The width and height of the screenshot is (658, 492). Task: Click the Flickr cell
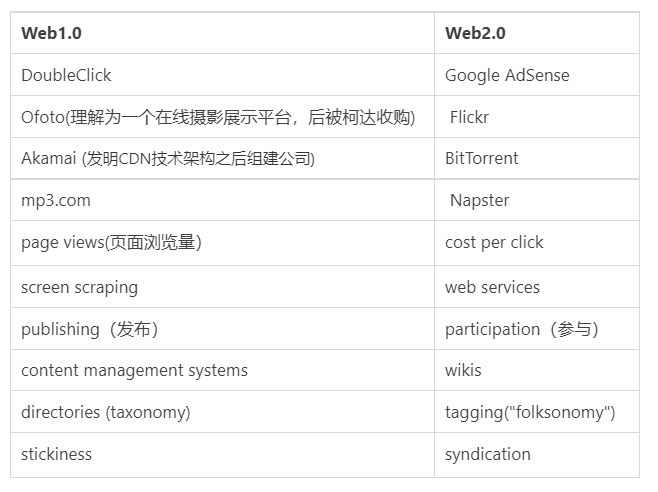[x=469, y=117]
